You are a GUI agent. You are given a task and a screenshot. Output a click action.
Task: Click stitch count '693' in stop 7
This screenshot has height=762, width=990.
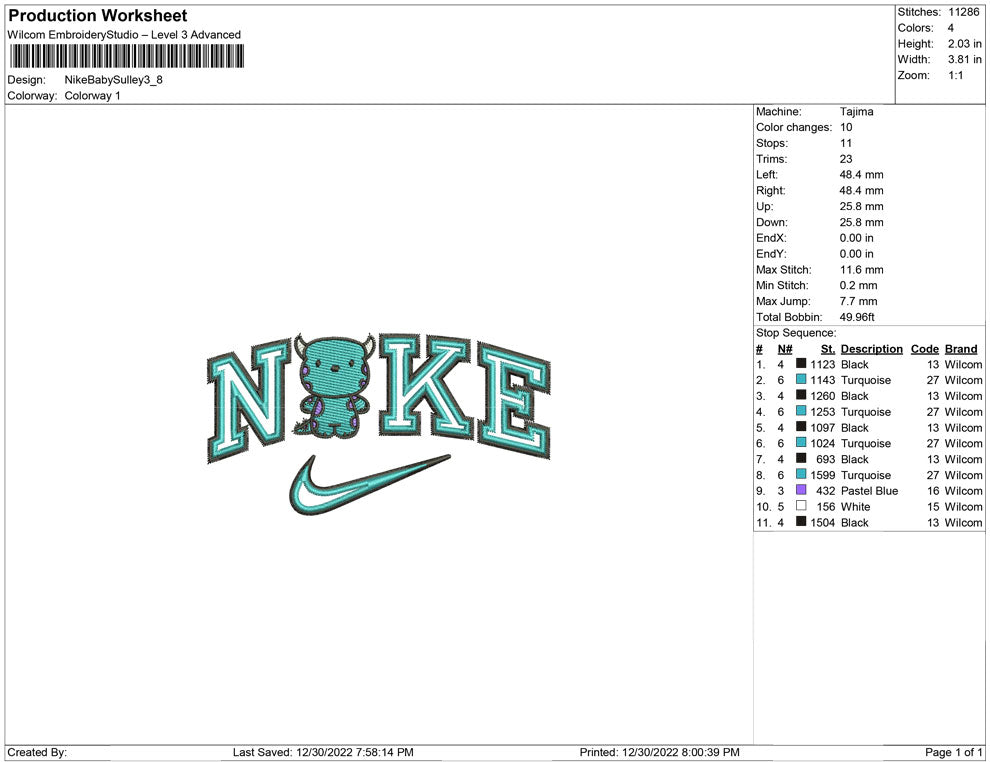pos(825,459)
